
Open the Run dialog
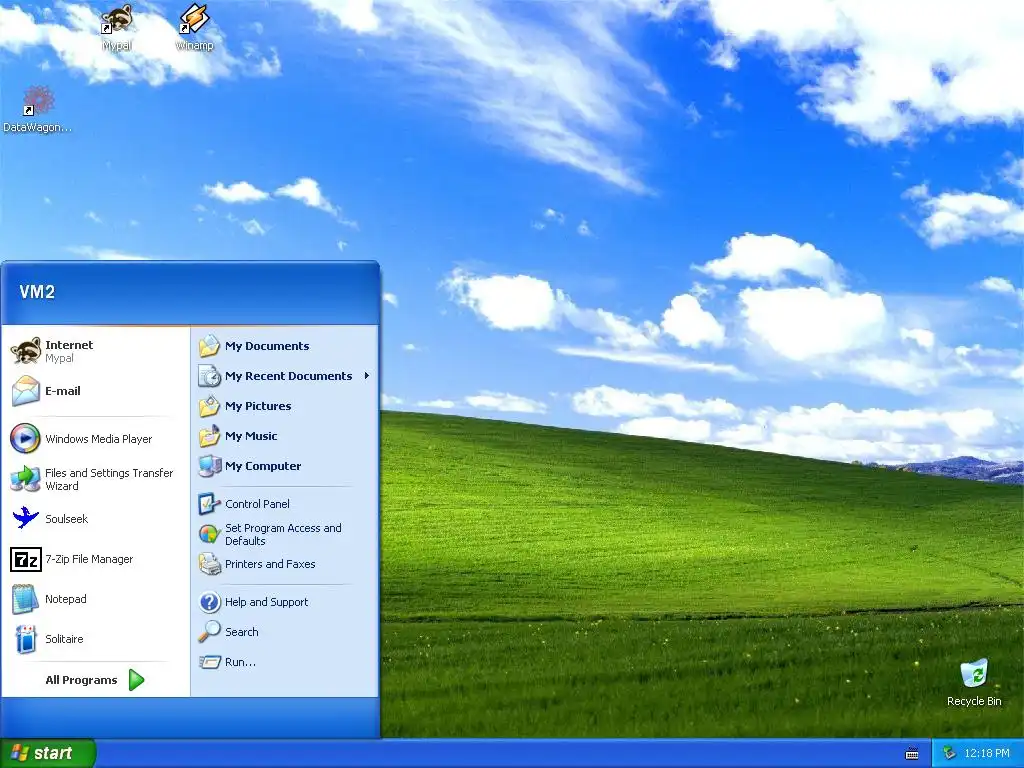[284, 662]
